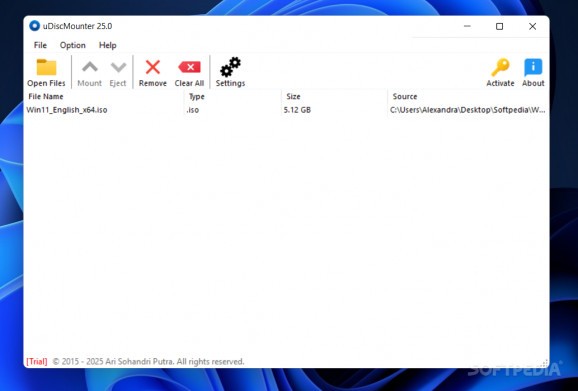The height and width of the screenshot is (391, 578).
Task: Mount the selected disc image
Action: [x=90, y=73]
